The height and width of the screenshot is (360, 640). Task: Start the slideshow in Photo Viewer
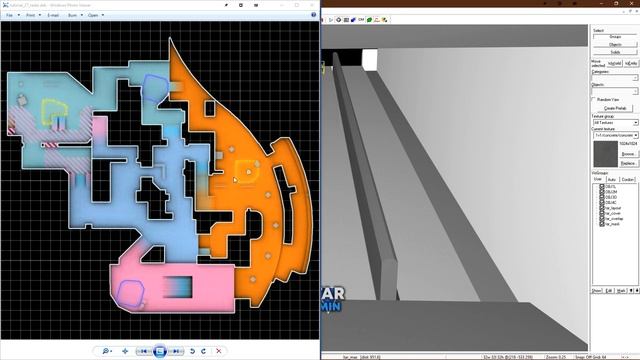[160, 351]
